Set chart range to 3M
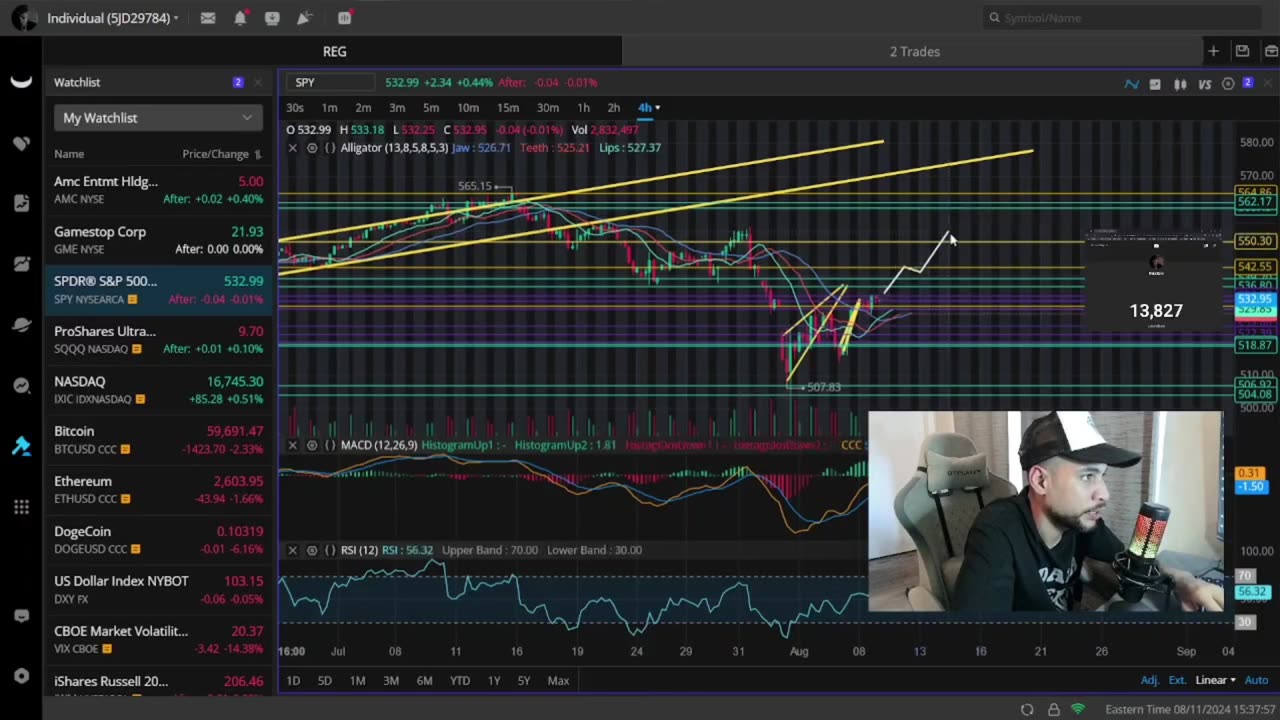Image resolution: width=1280 pixels, height=720 pixels. tap(391, 681)
